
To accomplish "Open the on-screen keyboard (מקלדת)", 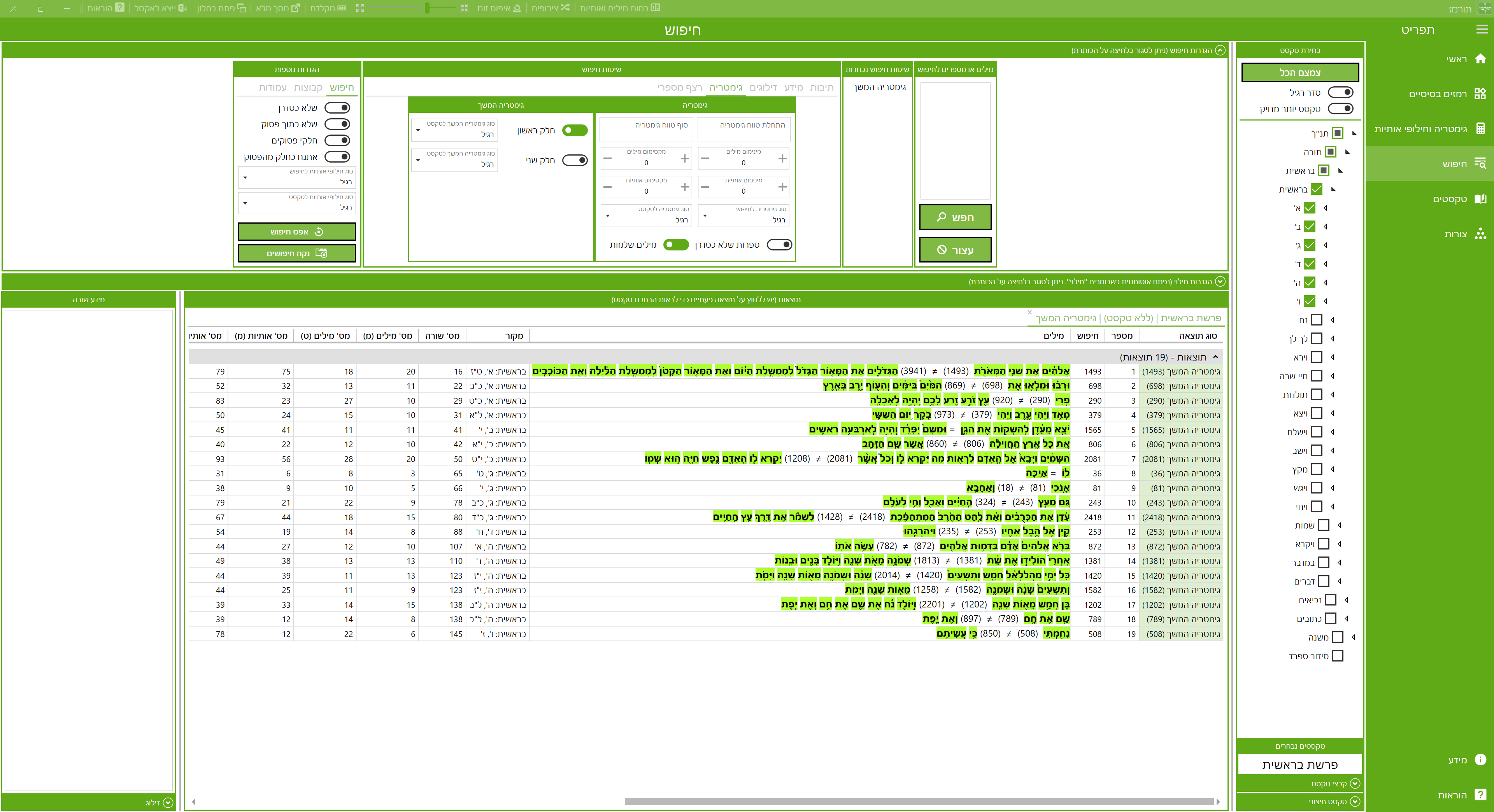I will tap(328, 8).
